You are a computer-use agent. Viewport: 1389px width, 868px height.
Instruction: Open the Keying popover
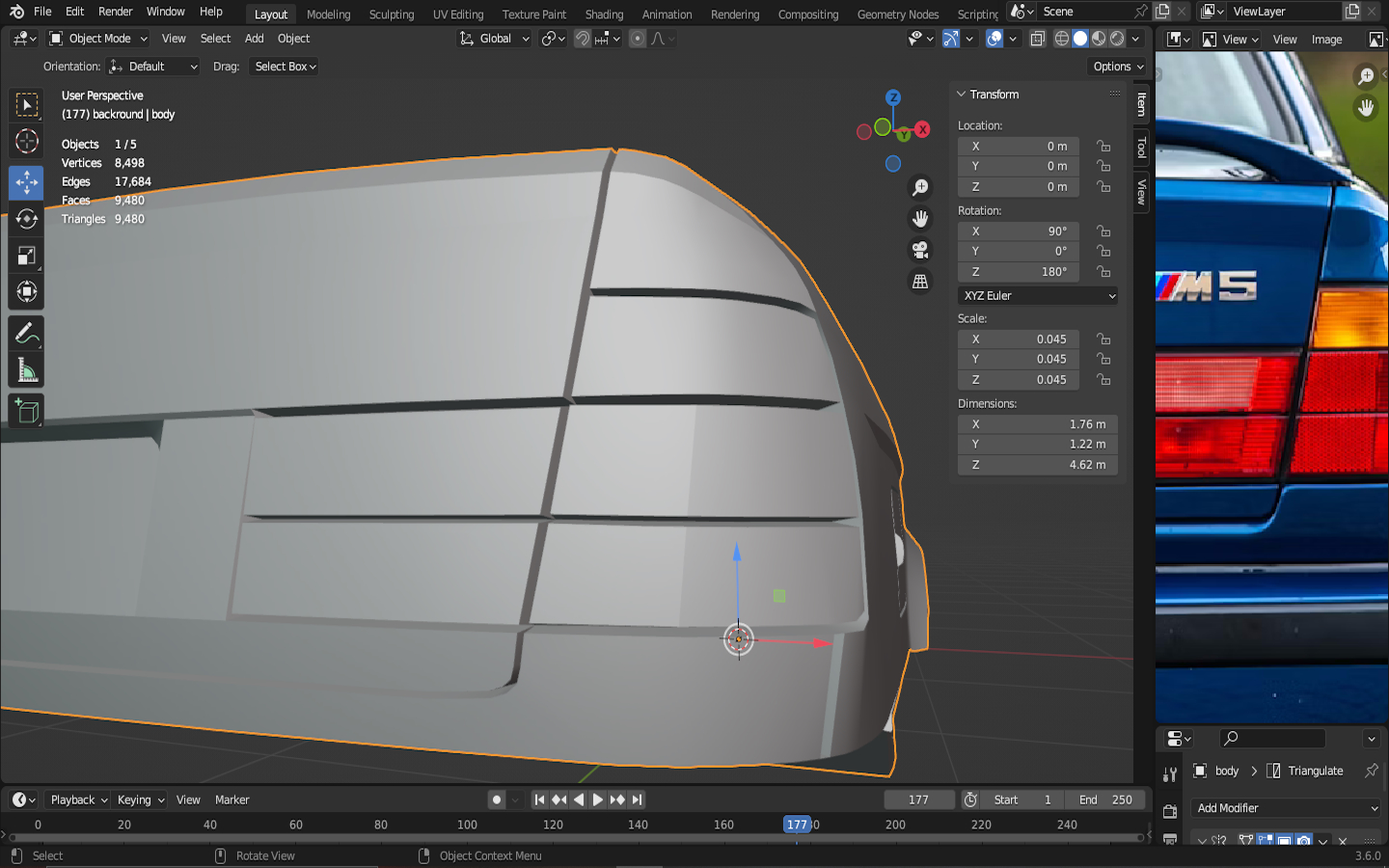pyautogui.click(x=140, y=800)
